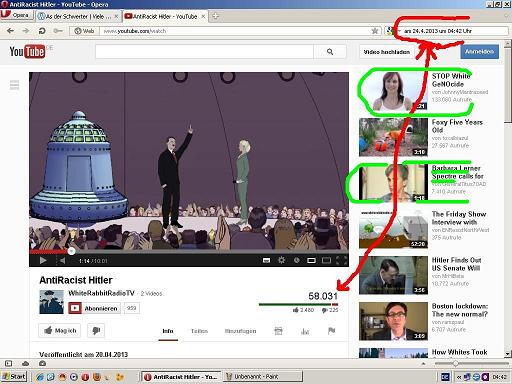Image resolution: width=512 pixels, height=384 pixels.
Task: Open the Opera menu button
Action: 17,15
